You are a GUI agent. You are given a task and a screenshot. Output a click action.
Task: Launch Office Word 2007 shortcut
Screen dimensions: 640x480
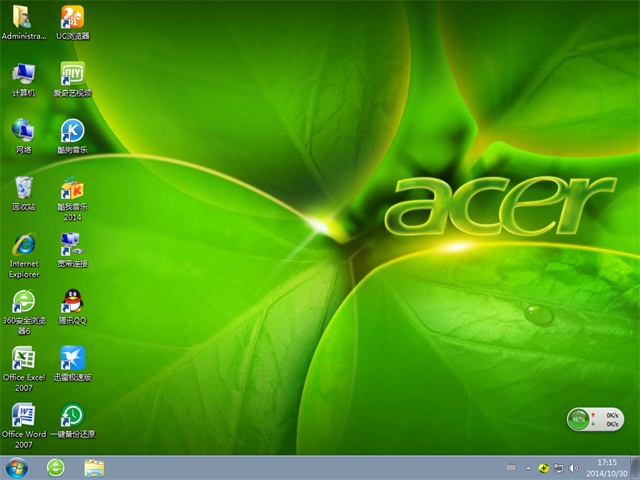tap(22, 415)
